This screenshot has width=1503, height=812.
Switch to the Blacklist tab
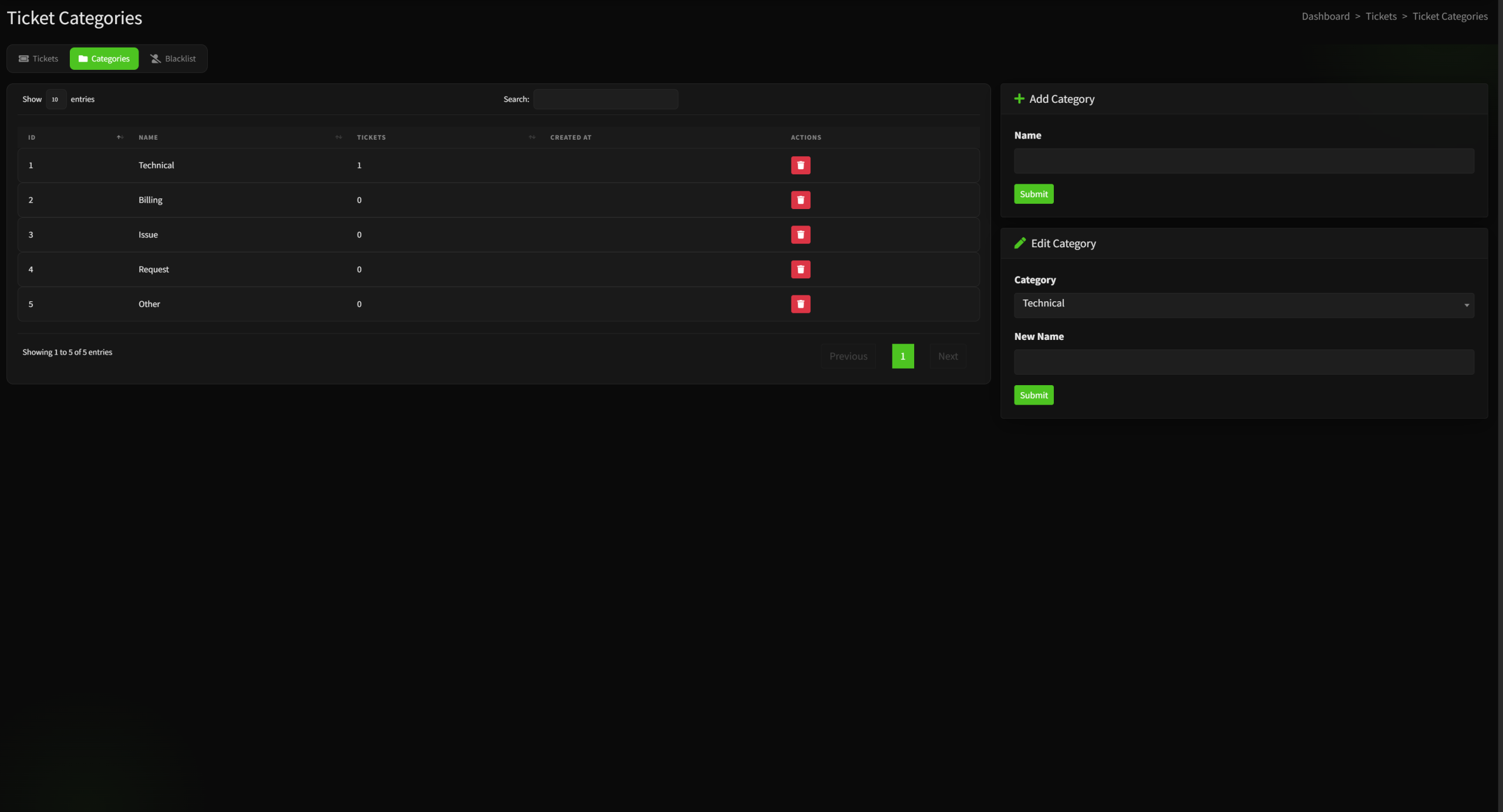tap(173, 59)
